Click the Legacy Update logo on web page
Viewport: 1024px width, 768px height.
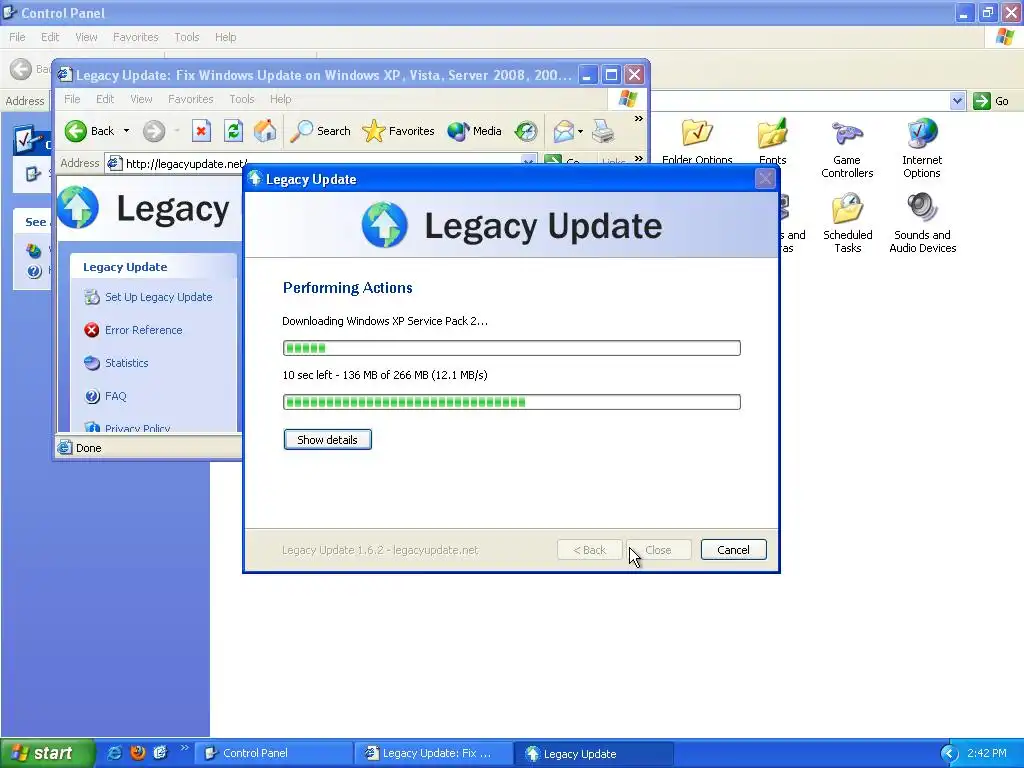pyautogui.click(x=78, y=208)
